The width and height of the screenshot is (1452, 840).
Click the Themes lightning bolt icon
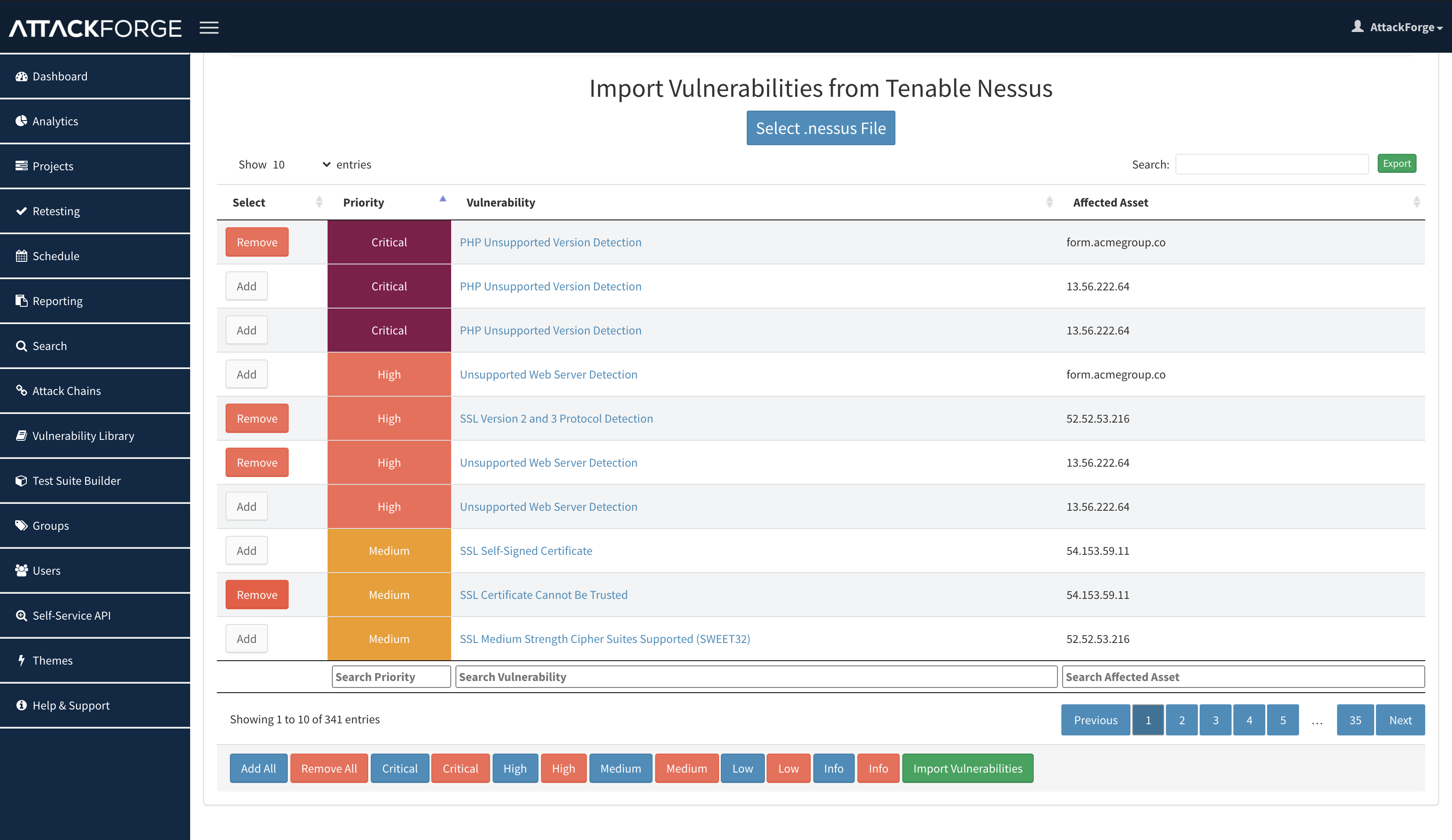coord(21,660)
